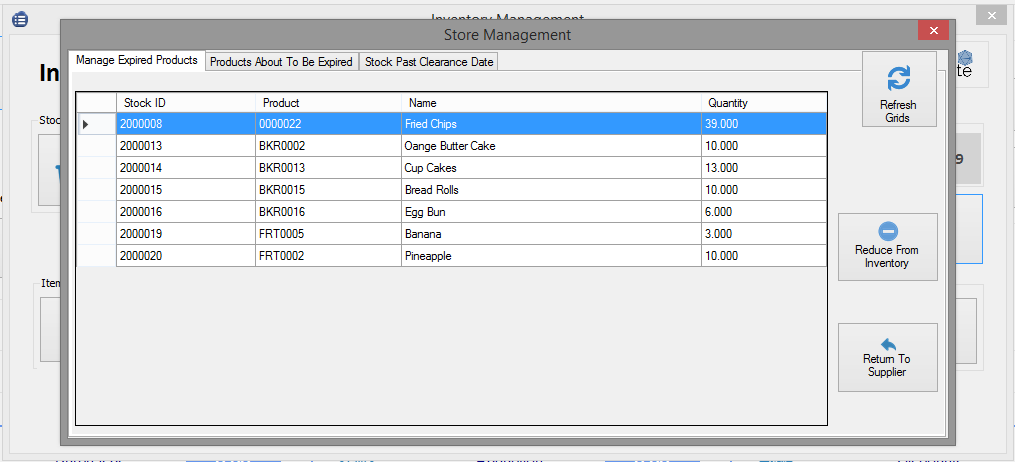Click the Quantity column header
The height and width of the screenshot is (462, 1015).
click(x=763, y=103)
